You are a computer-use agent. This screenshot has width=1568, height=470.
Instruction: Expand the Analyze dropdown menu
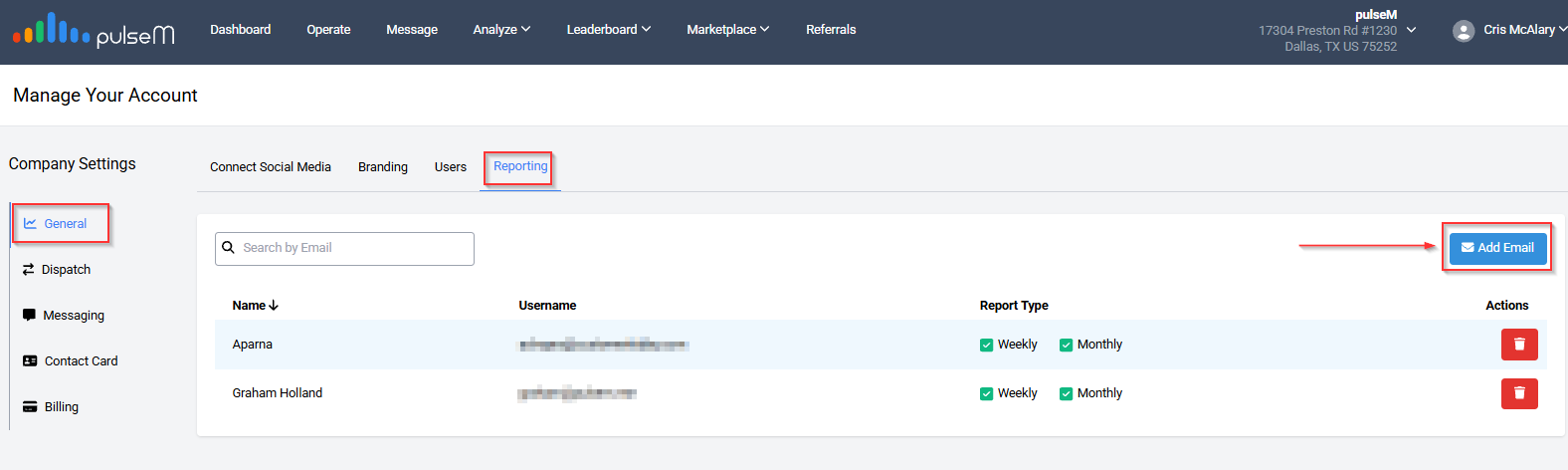[x=501, y=30]
